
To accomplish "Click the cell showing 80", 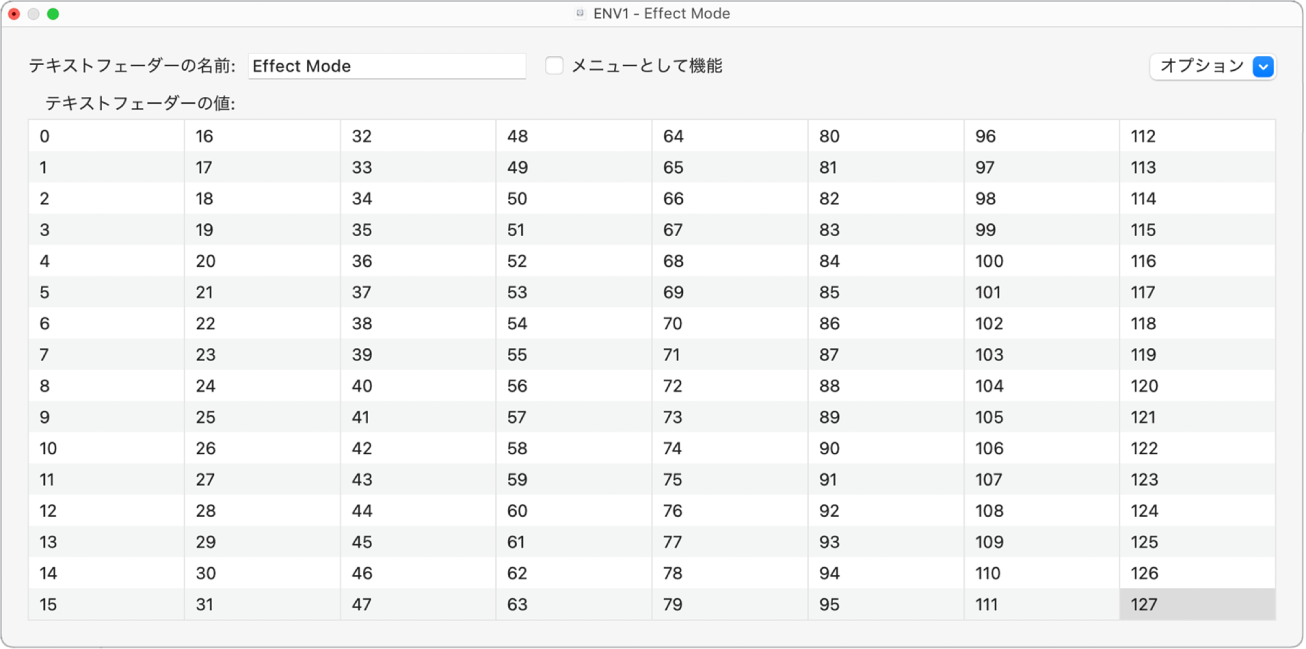I will [x=885, y=136].
